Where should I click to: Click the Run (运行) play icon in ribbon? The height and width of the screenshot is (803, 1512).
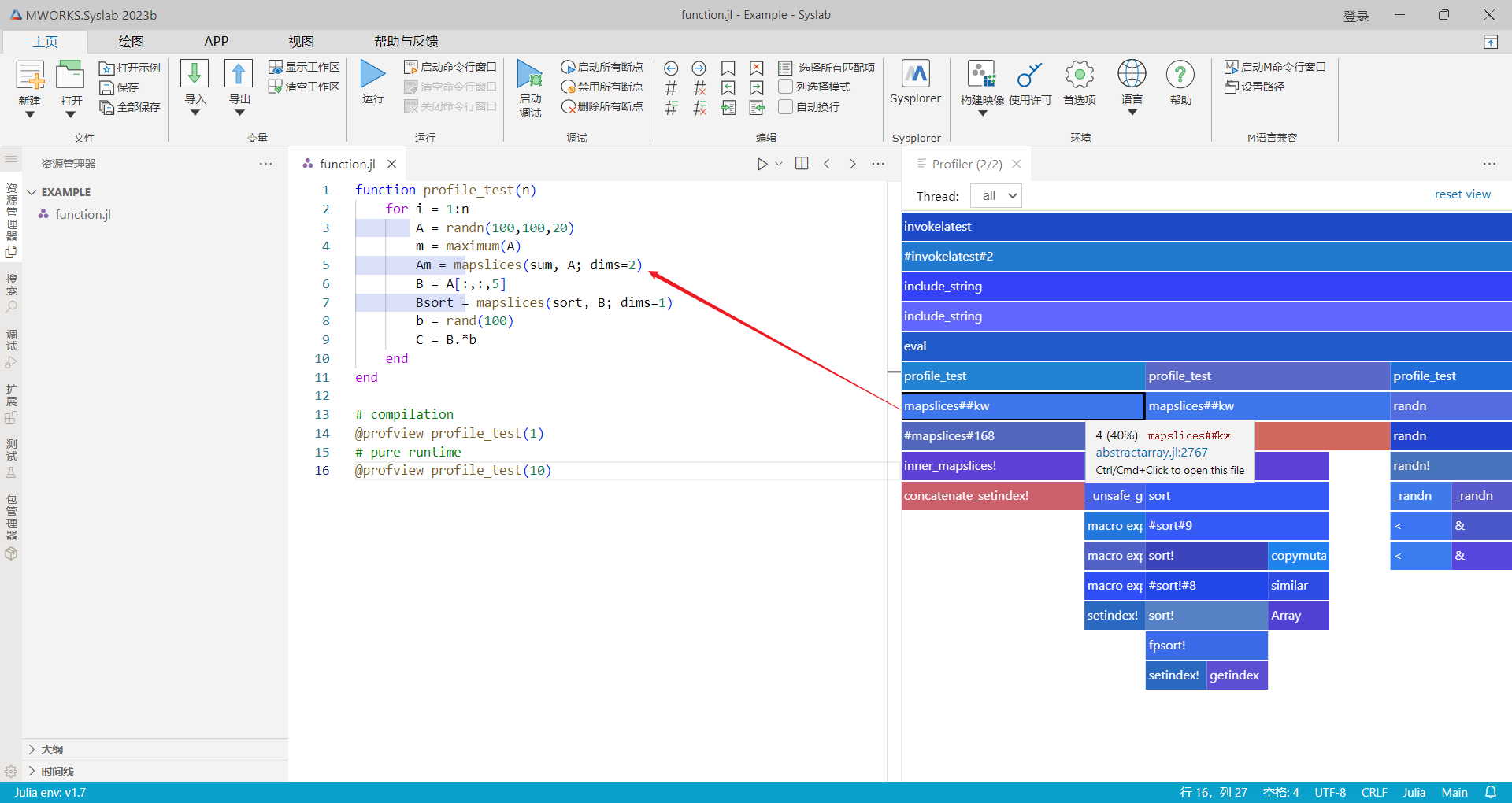372,75
